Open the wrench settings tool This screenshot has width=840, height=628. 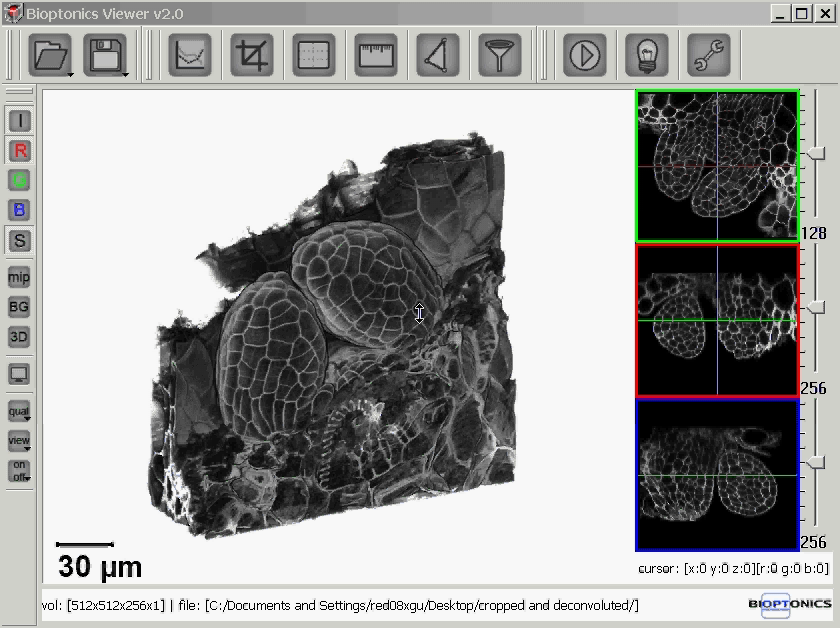pyautogui.click(x=708, y=55)
